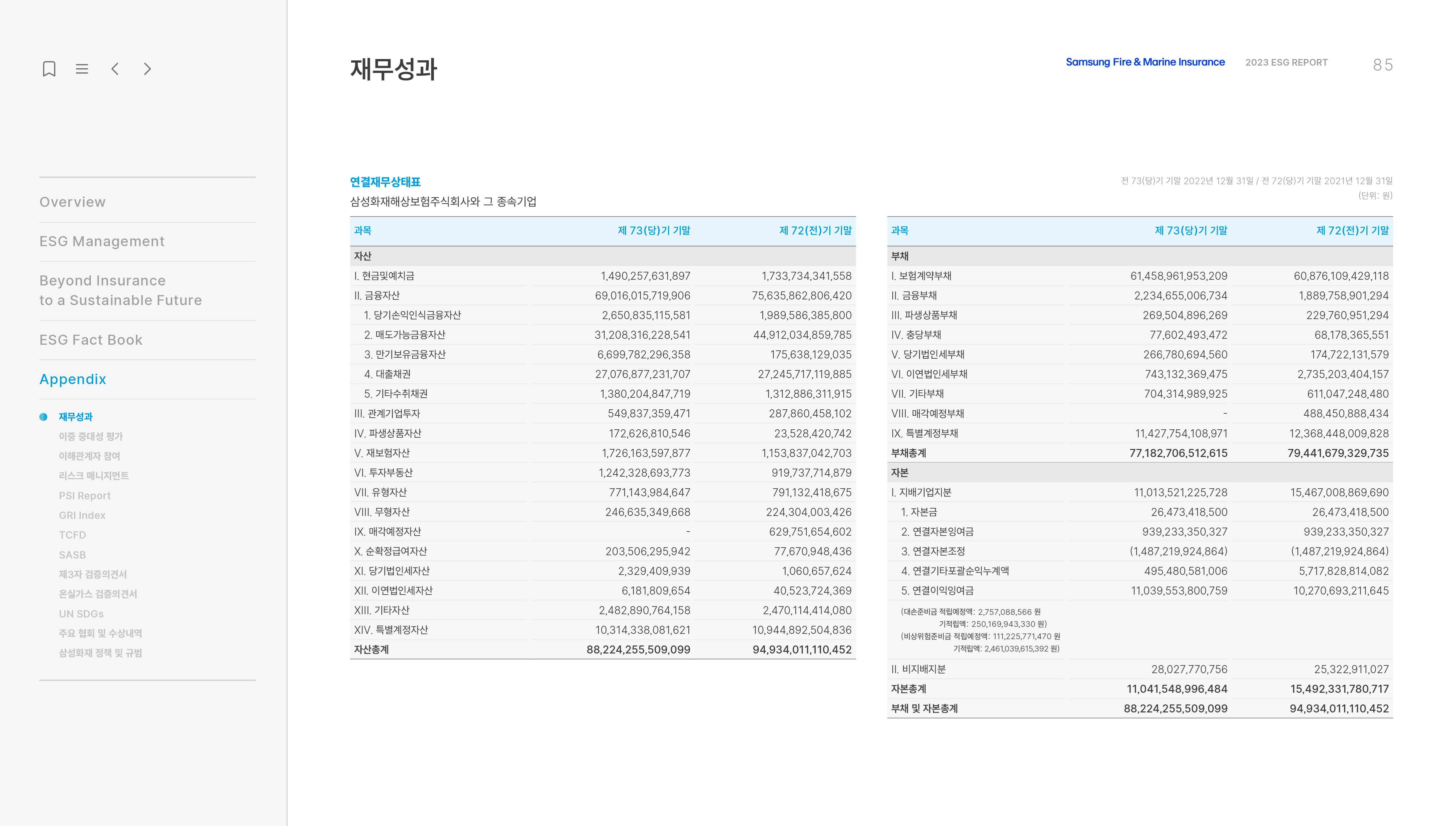Open the SASB subsection
This screenshot has height=826, width=1456.
(72, 555)
